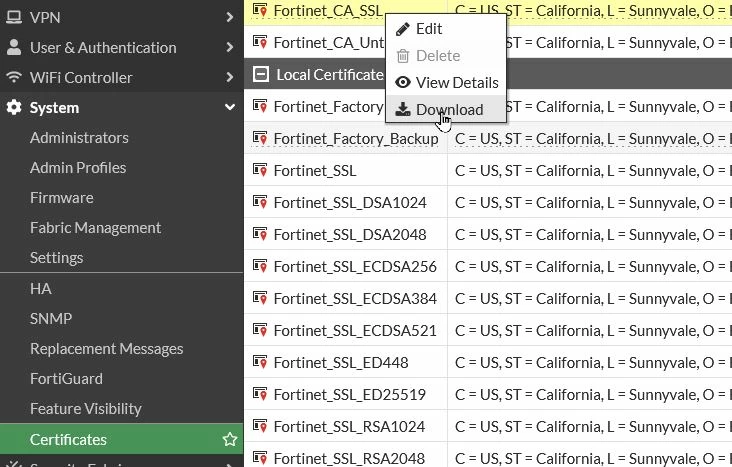Open Fabric Management page

click(95, 228)
